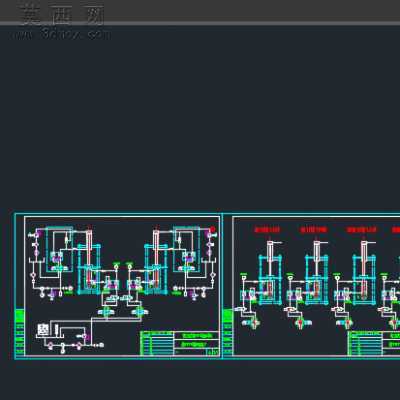Select the right cyan press frame in left sheet
The image size is (400, 400).
pos(156,269)
